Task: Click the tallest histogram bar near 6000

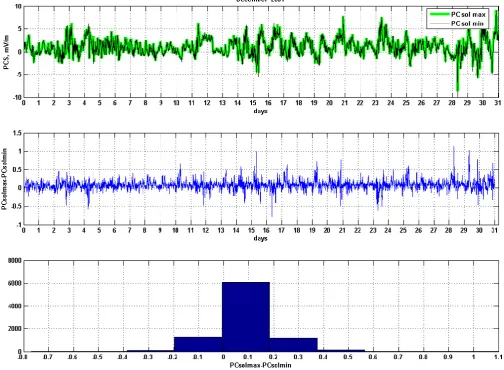Action: tap(246, 317)
